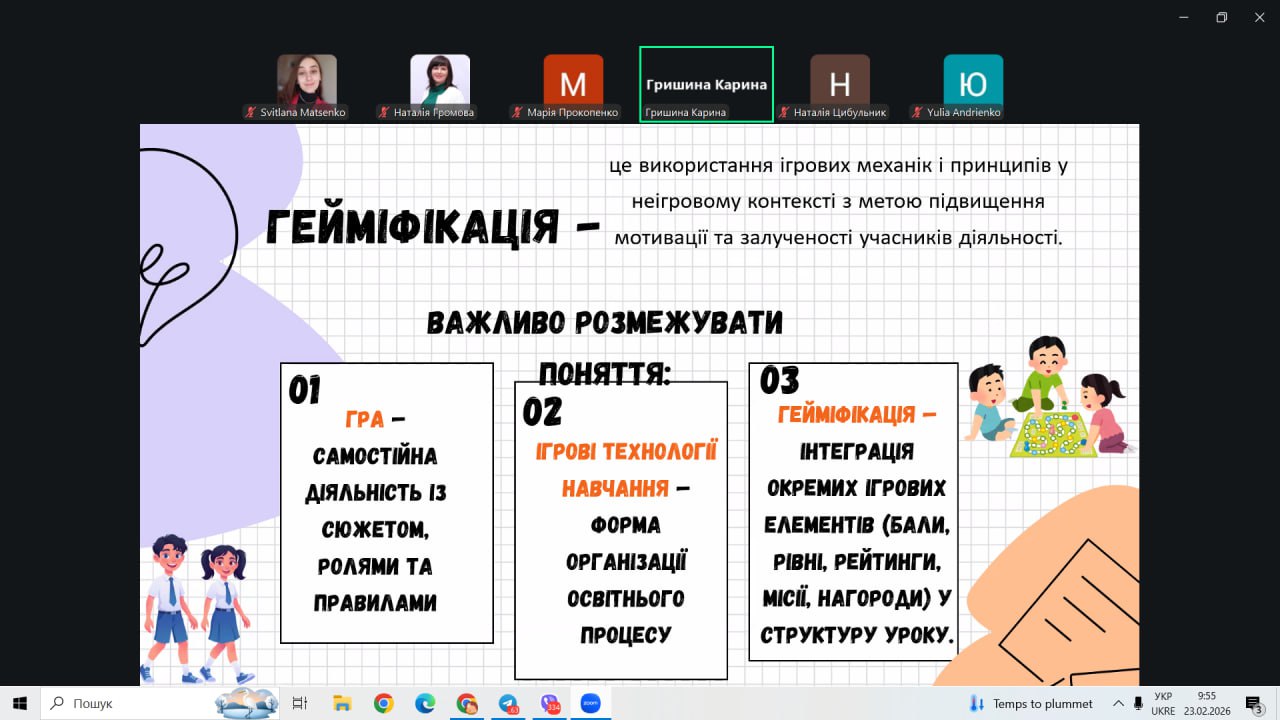Click the Пошук search box
Viewport: 1280px width, 720px height.
pos(130,703)
